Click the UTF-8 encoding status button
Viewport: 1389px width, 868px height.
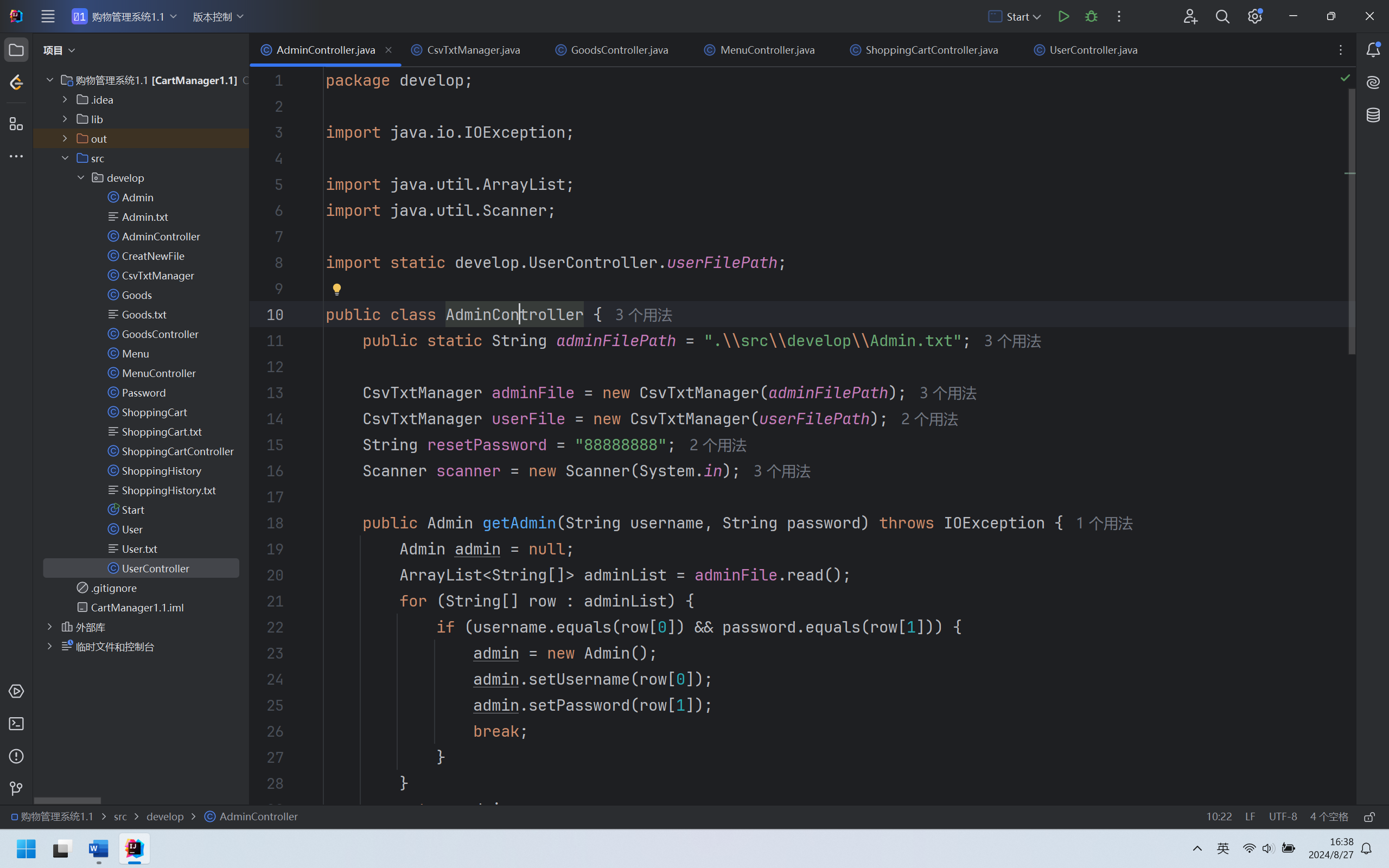1282,816
